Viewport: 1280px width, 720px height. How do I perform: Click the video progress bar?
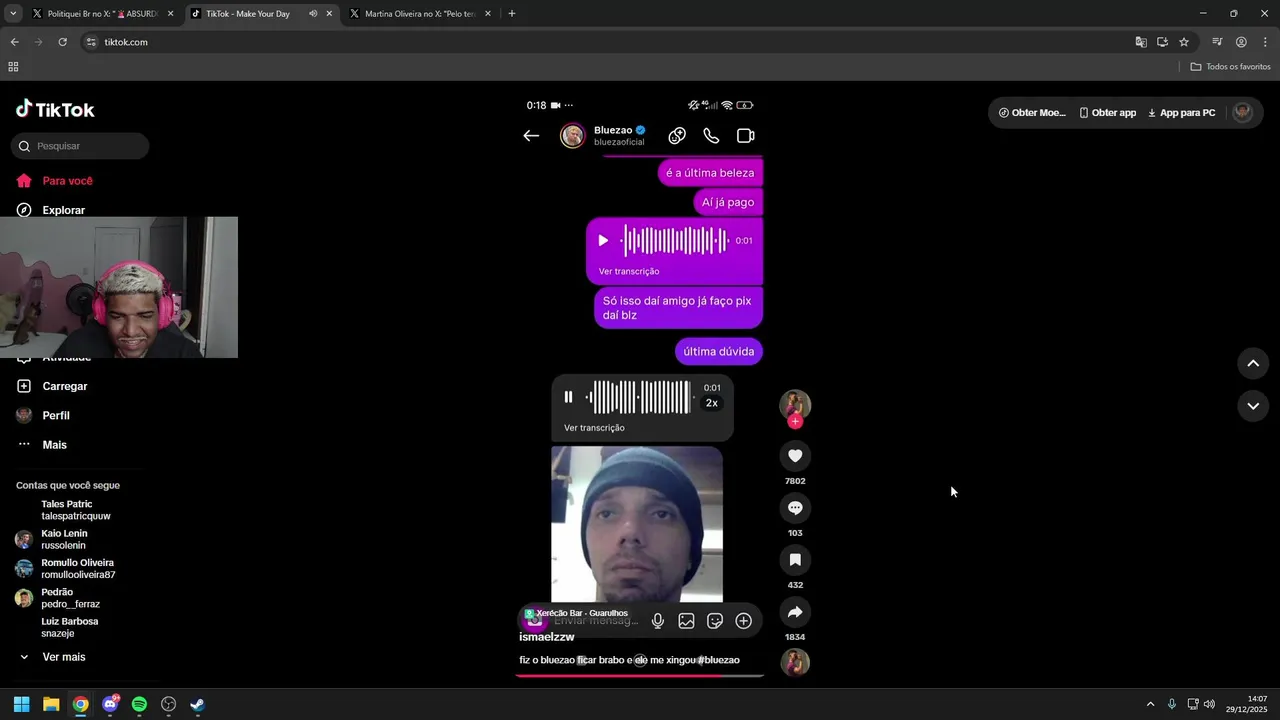[x=640, y=676]
